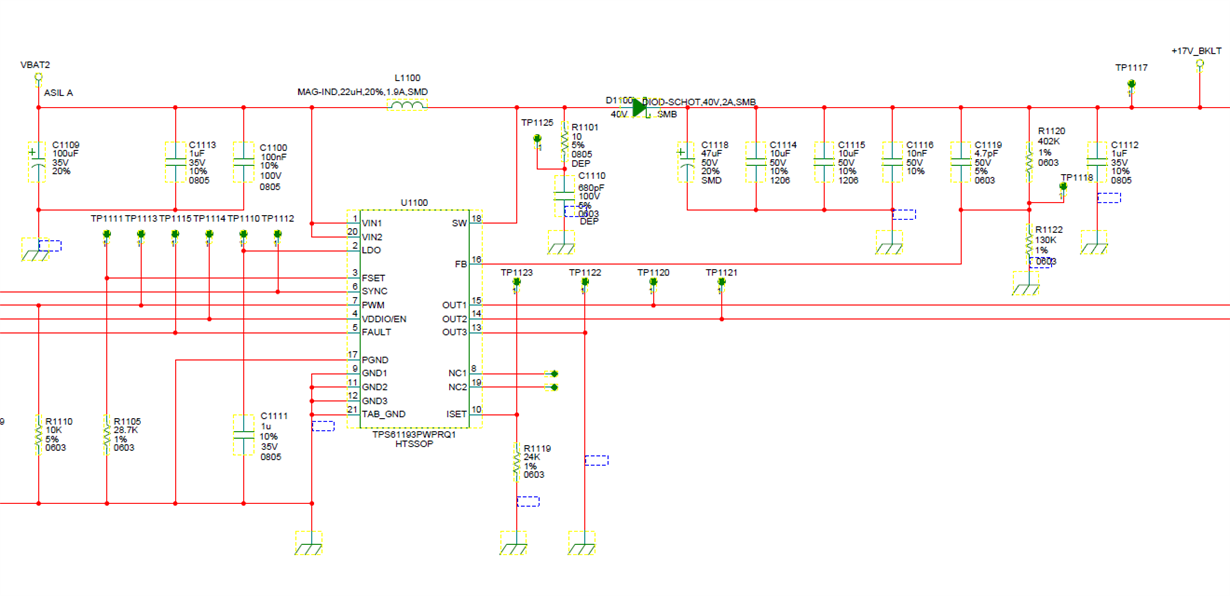
Task: Pick the C1100 100nF capacitor symbol
Action: [244, 161]
